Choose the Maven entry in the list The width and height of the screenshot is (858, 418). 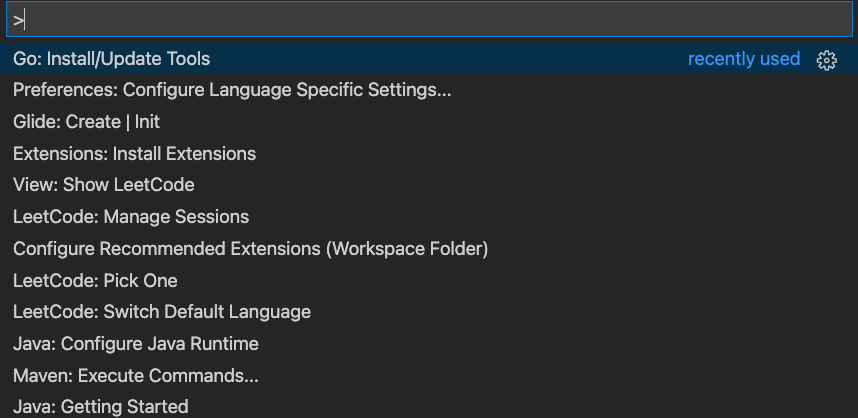tap(136, 376)
